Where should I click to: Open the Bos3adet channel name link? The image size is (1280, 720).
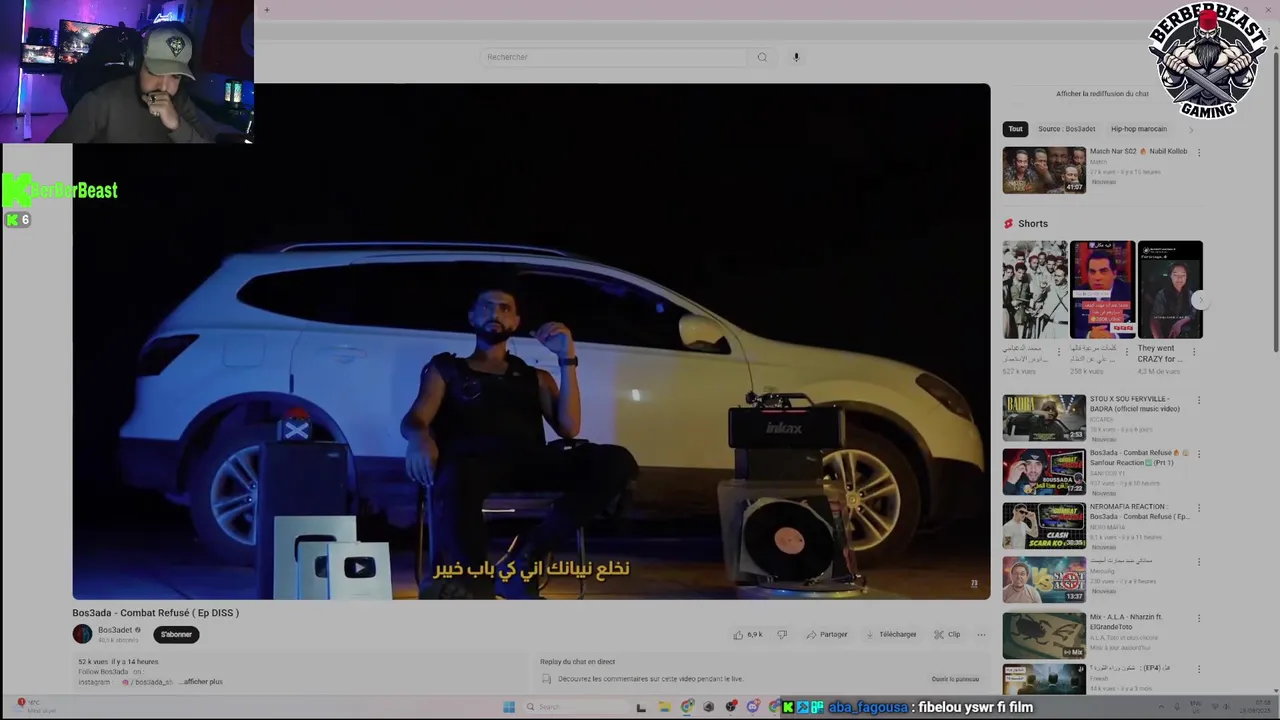point(115,630)
